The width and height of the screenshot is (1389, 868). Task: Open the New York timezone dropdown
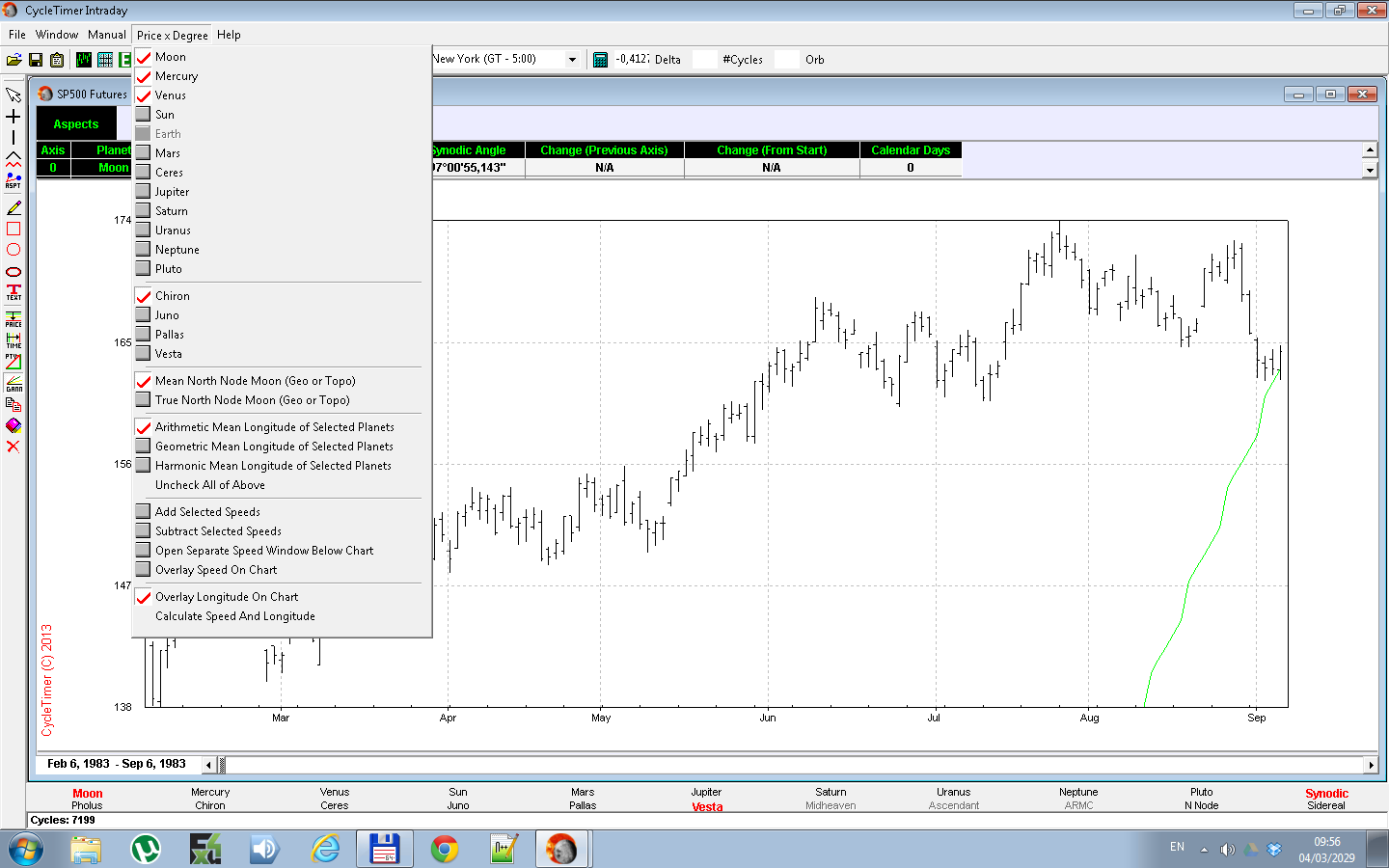[x=572, y=60]
